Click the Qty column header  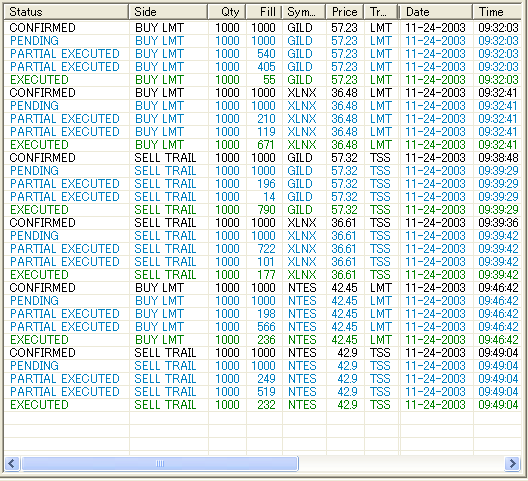point(227,12)
